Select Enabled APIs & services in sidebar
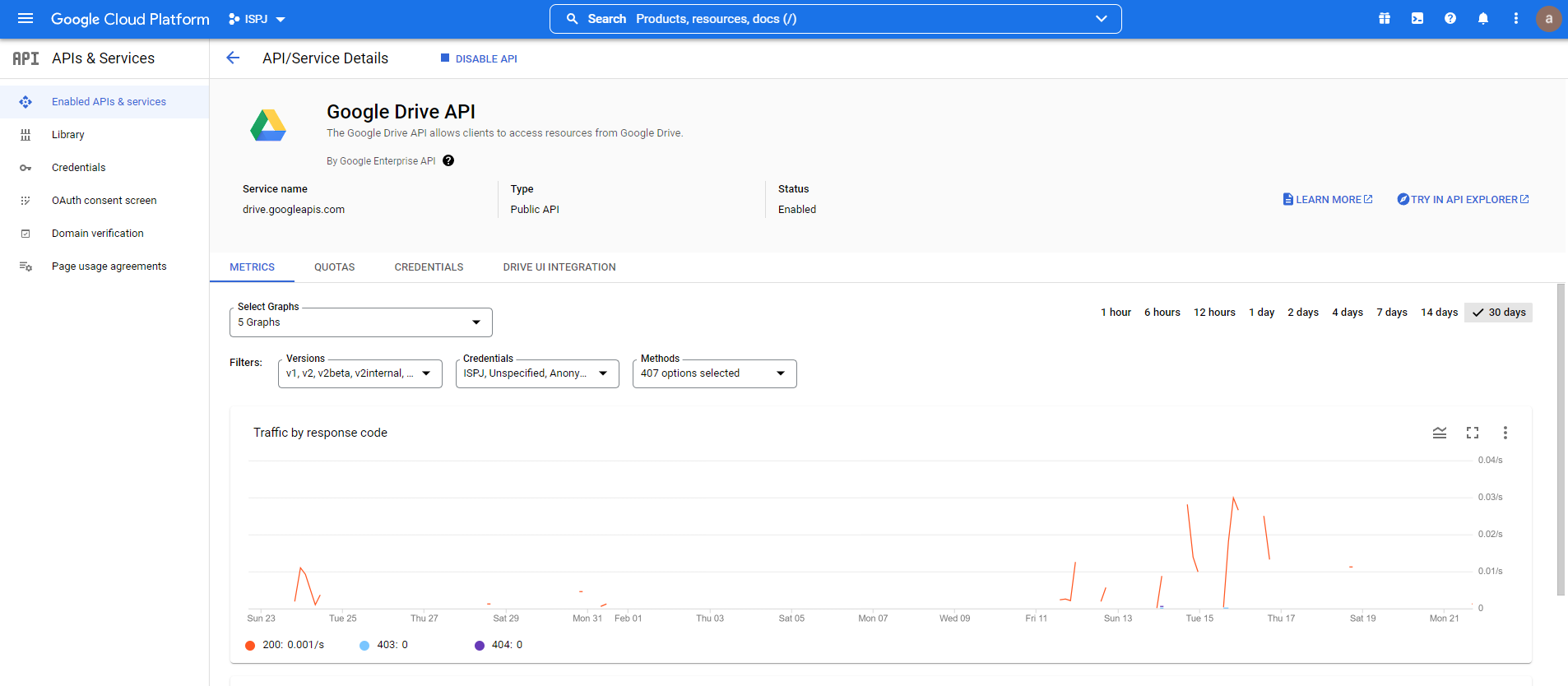Viewport: 1568px width, 686px height. (109, 102)
